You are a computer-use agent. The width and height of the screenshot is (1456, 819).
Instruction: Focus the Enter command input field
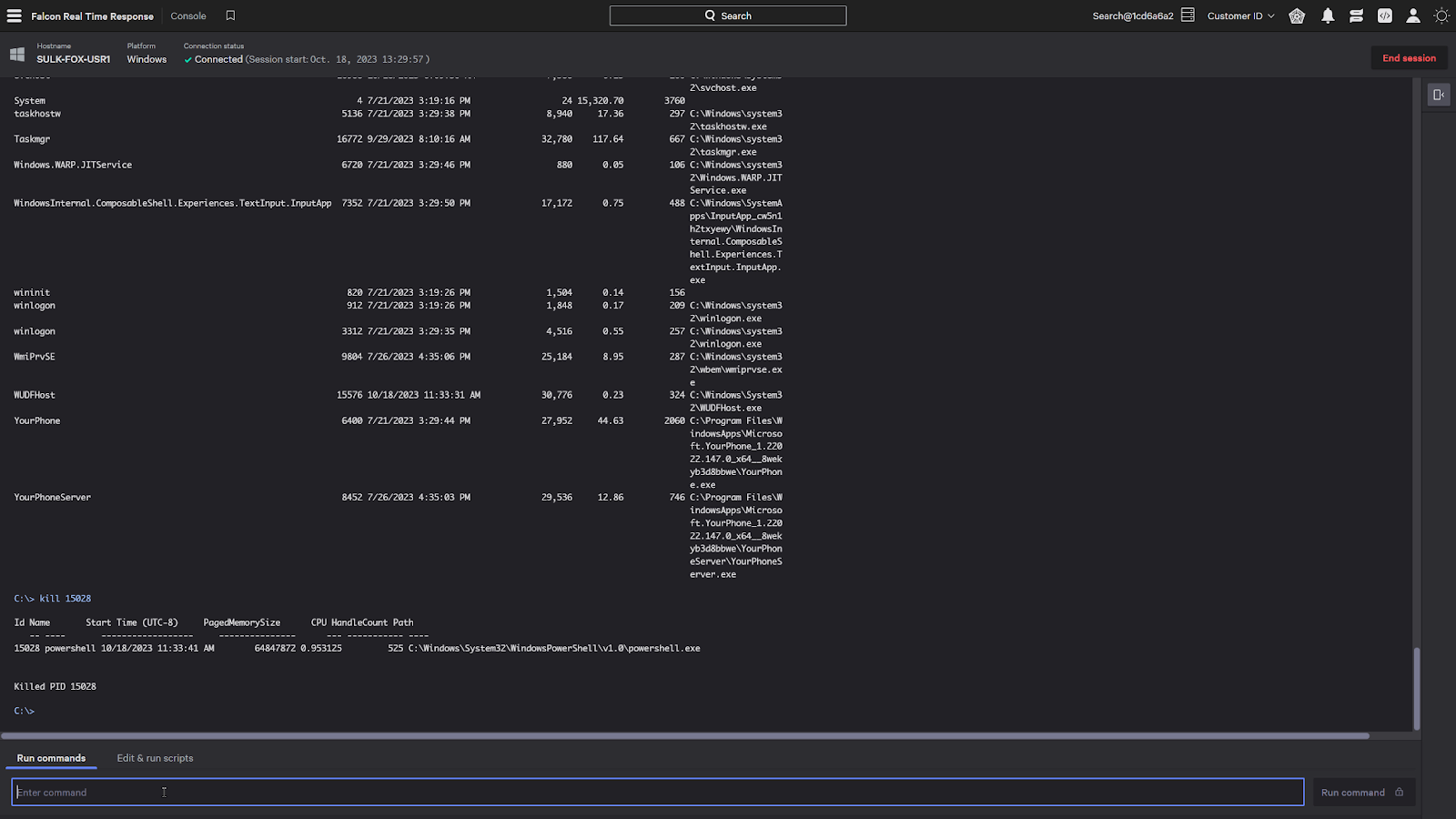point(657,792)
